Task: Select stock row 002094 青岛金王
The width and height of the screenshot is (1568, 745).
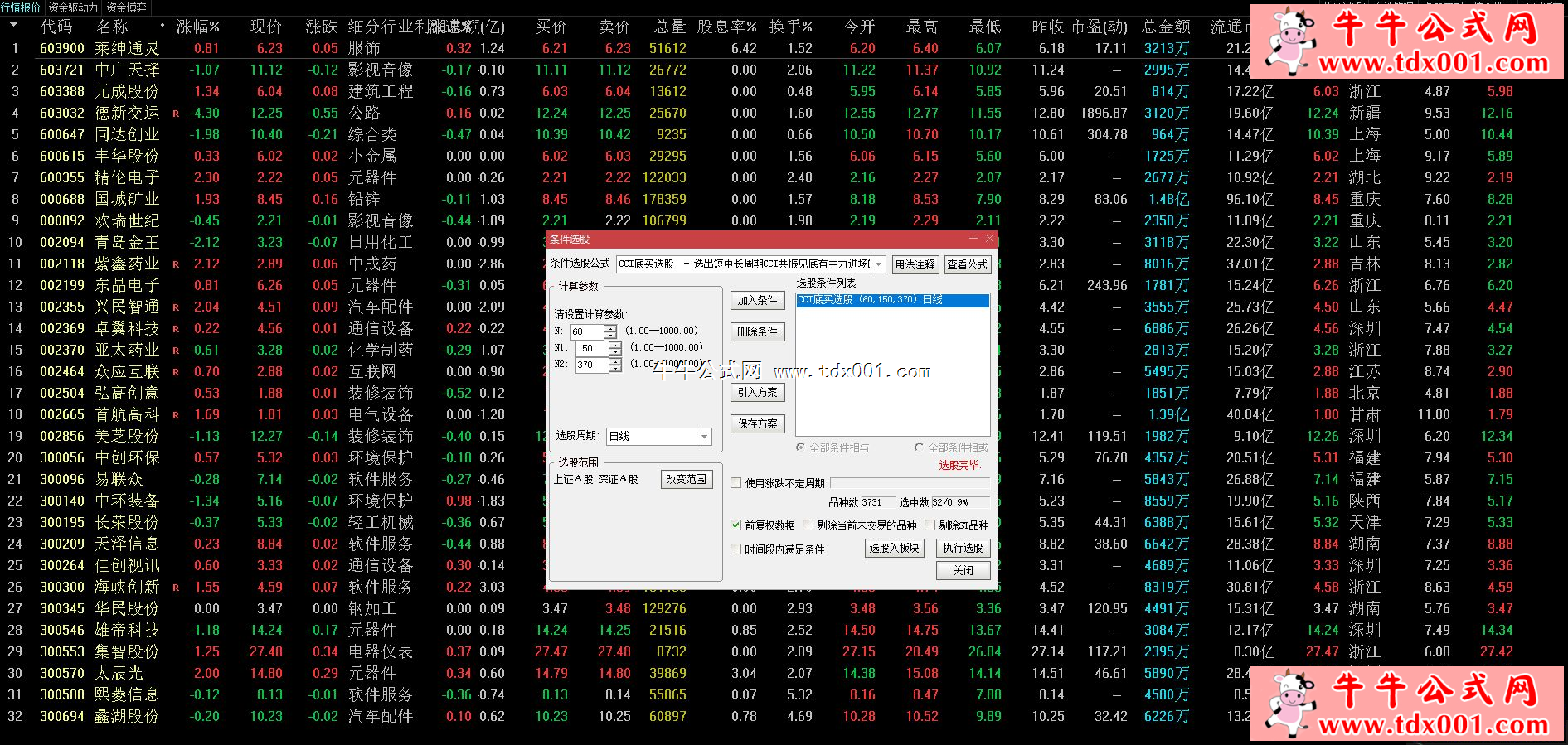Action: [100, 243]
